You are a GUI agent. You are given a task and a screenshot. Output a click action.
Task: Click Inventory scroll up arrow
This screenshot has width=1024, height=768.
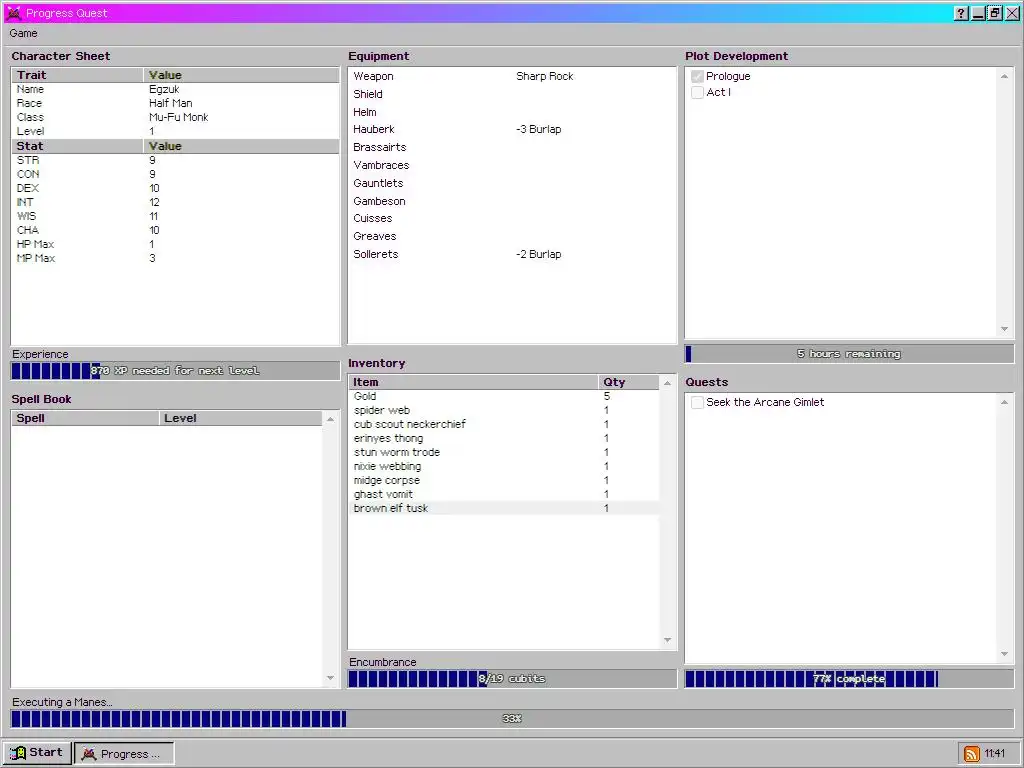point(667,383)
